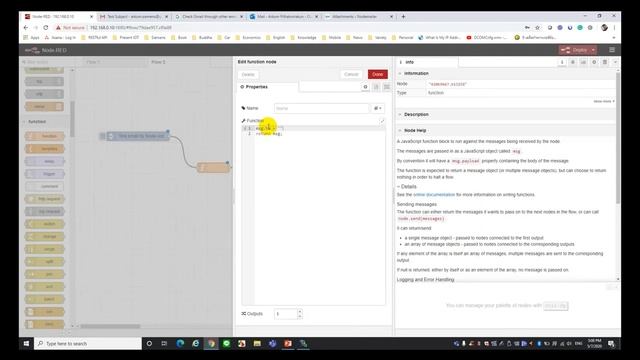Switch to the Node-RED browser tab
The width and height of the screenshot is (640, 360).
point(58,17)
